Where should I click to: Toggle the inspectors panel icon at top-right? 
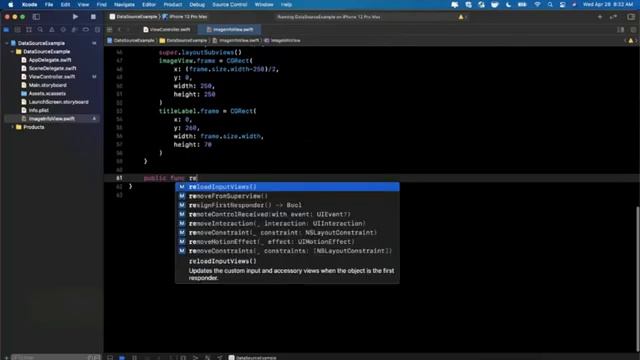(631, 17)
